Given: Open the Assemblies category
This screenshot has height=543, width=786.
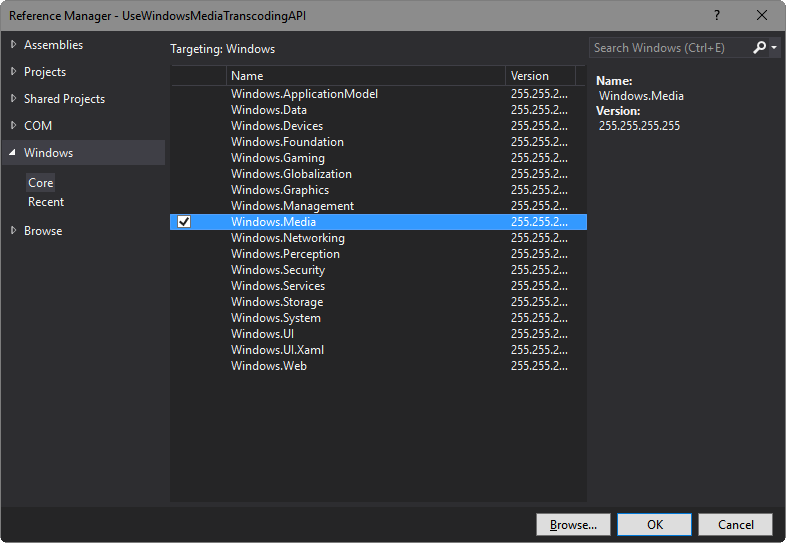Looking at the screenshot, I should (54, 45).
